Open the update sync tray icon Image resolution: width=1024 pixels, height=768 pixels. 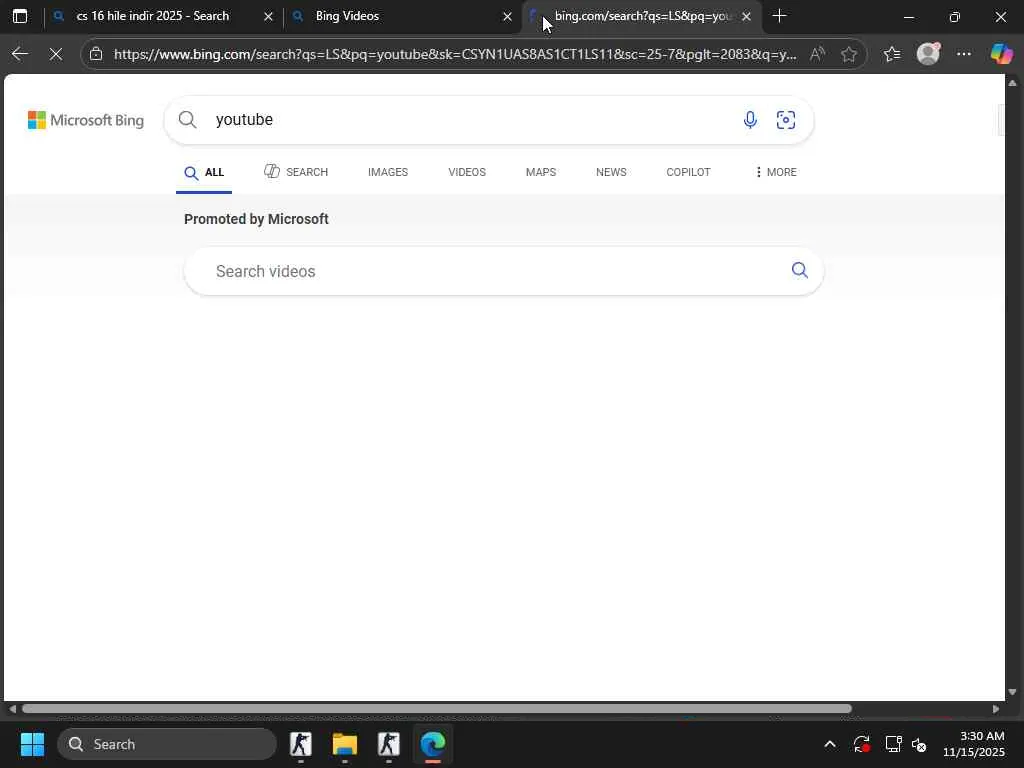[861, 744]
